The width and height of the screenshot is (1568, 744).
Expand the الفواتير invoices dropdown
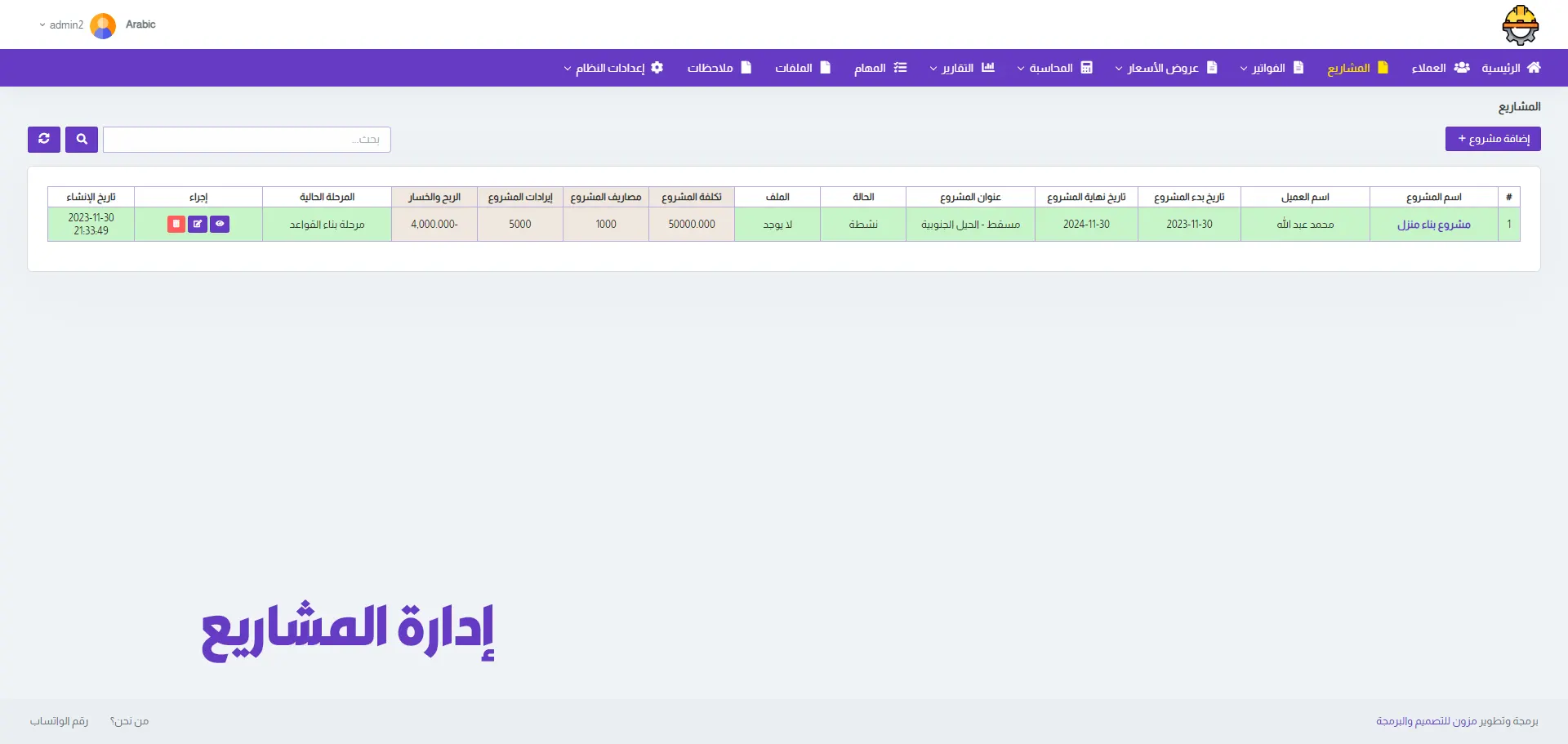(x=1272, y=68)
